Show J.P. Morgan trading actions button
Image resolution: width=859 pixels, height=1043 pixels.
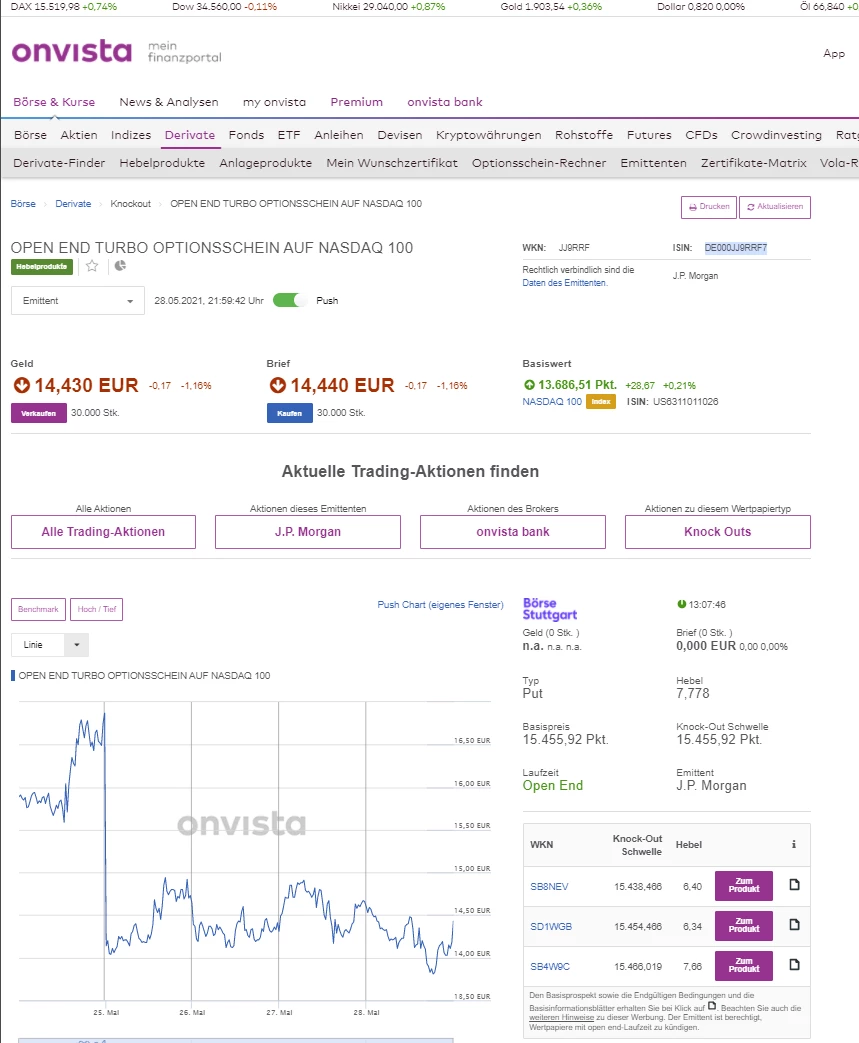[x=307, y=531]
